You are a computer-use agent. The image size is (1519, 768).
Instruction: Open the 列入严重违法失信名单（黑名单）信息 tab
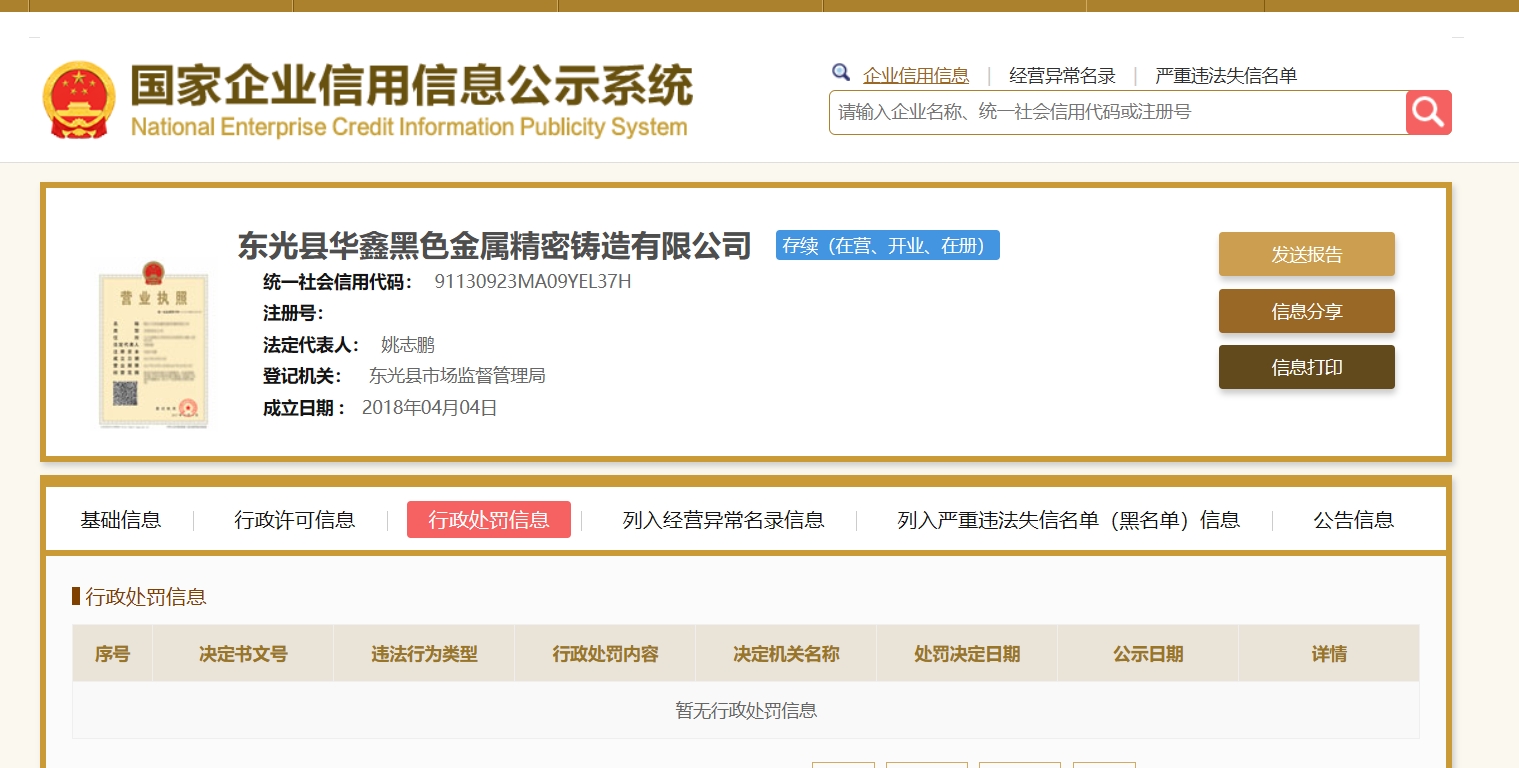pyautogui.click(x=1068, y=520)
